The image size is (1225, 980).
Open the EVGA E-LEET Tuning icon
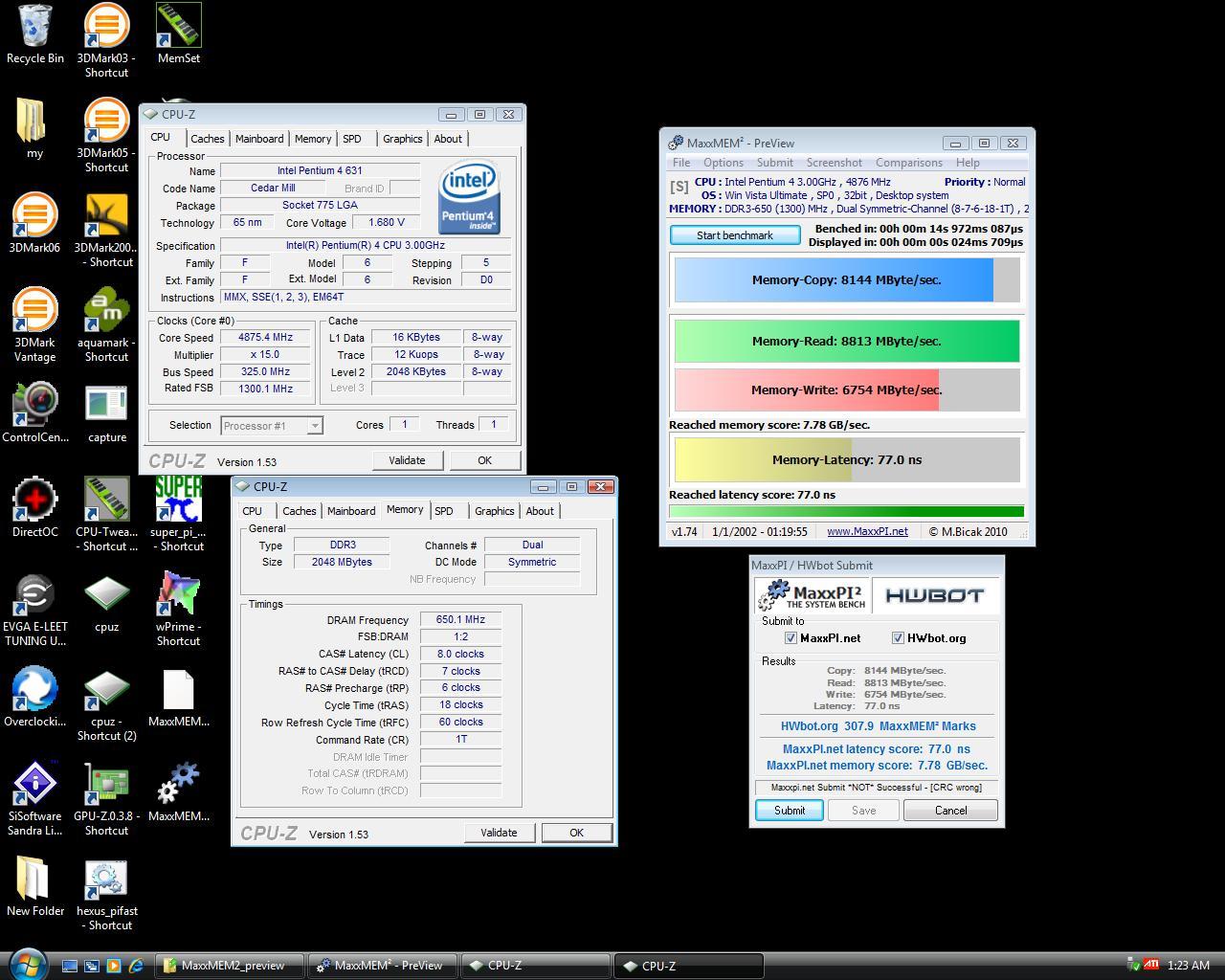35,609
